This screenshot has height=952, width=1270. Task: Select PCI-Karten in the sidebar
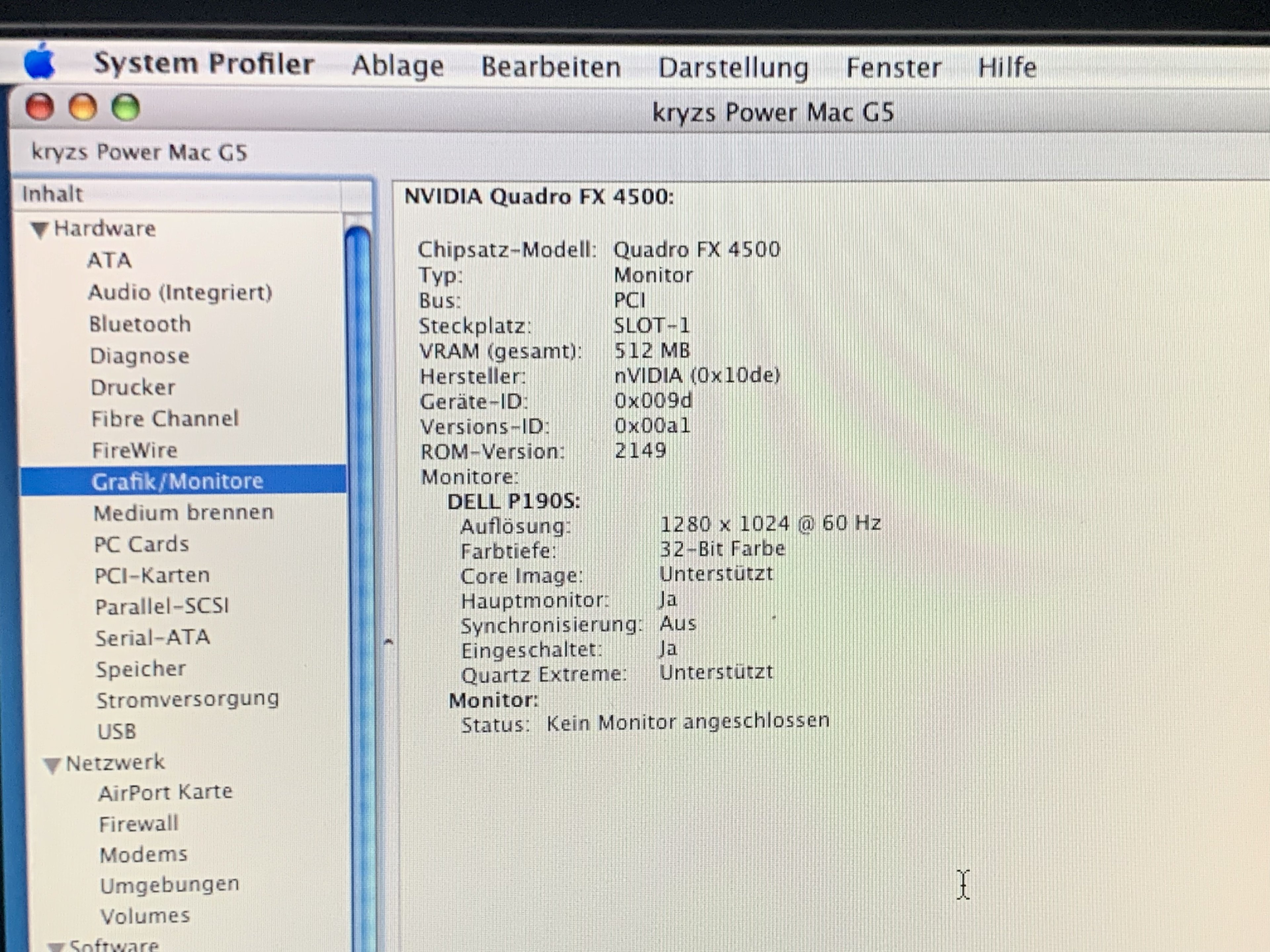pyautogui.click(x=152, y=575)
